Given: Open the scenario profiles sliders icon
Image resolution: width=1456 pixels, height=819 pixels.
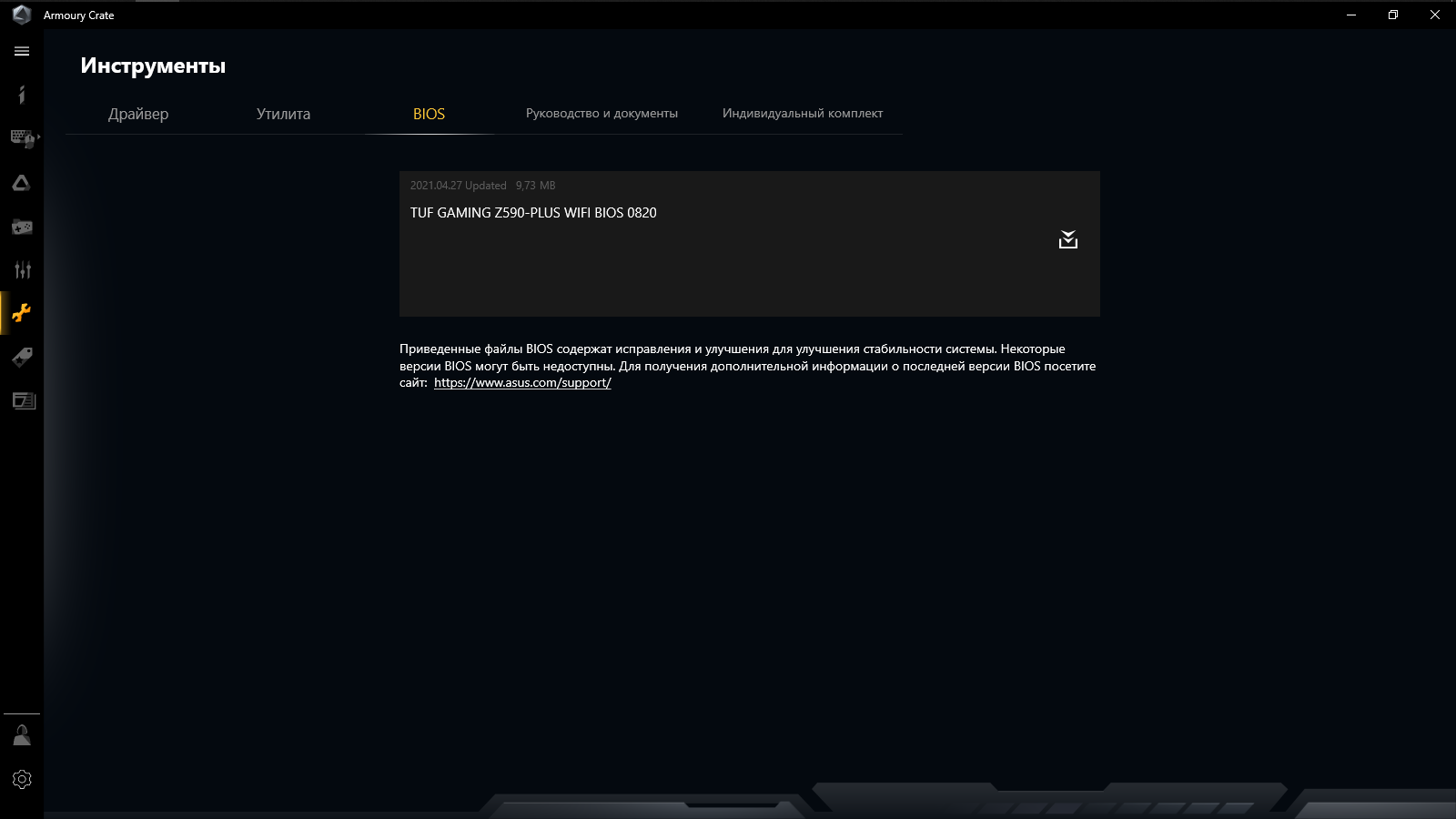Looking at the screenshot, I should point(21,269).
